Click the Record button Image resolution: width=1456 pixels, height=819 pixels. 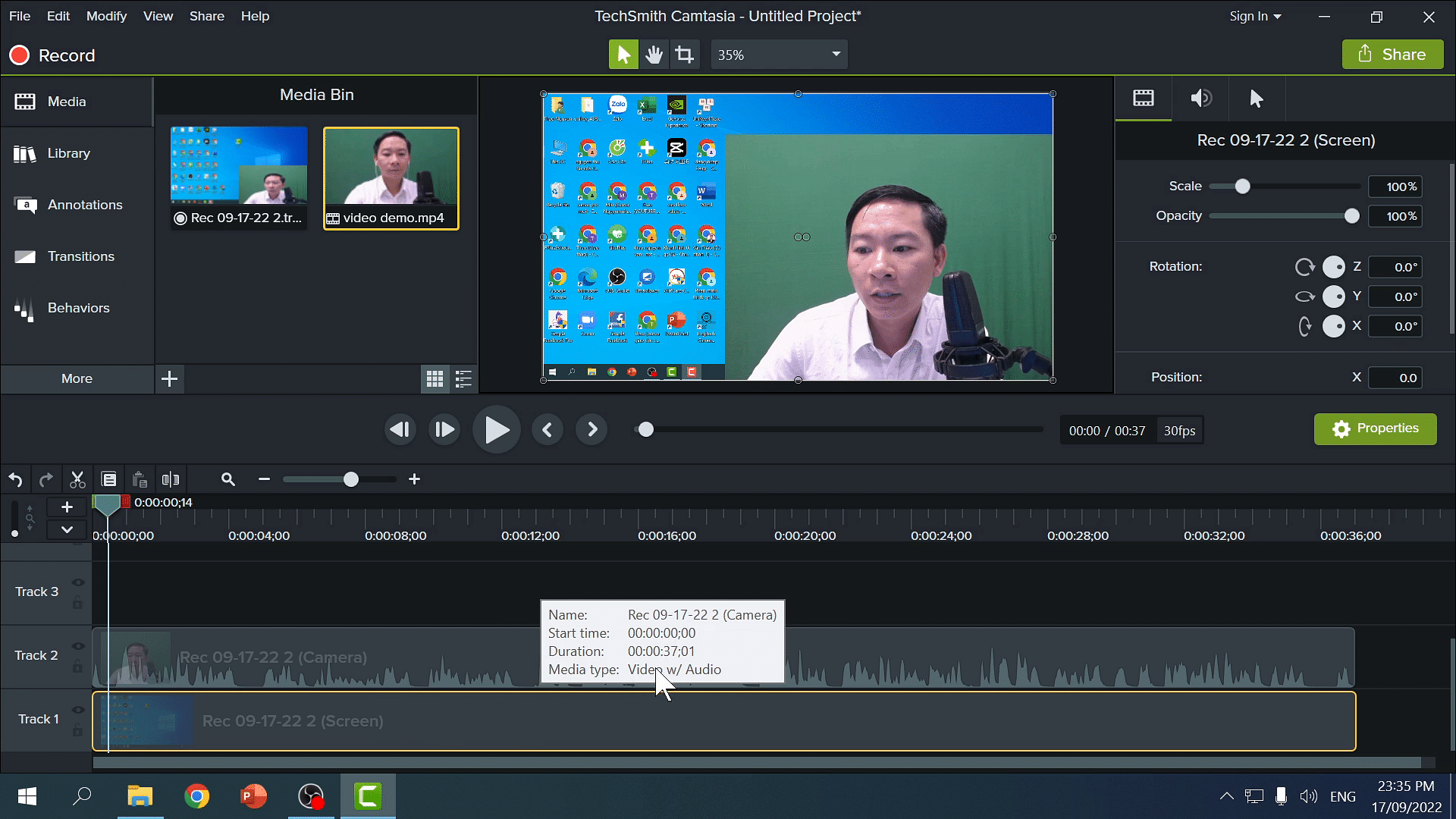(52, 55)
